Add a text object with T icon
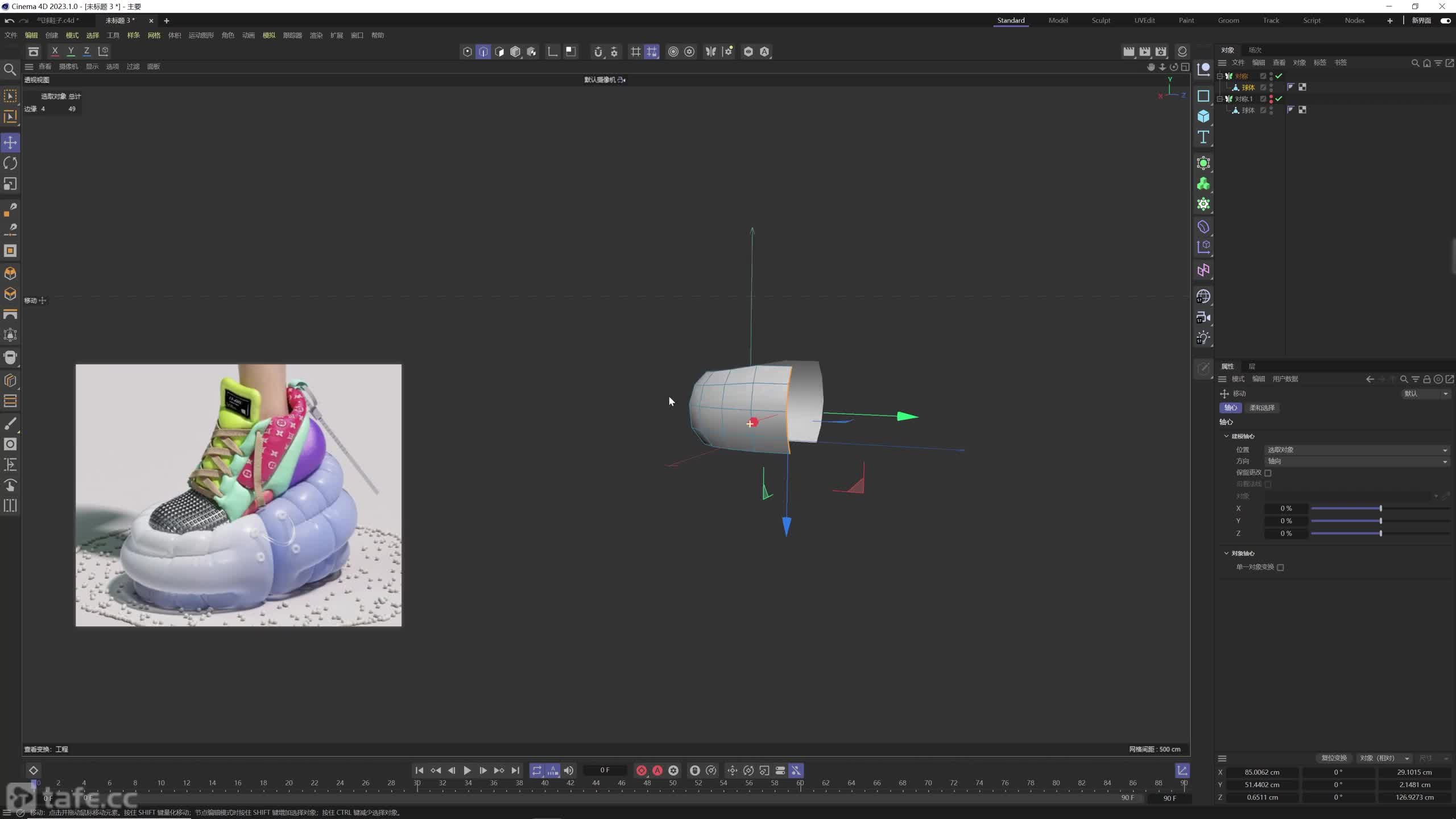The image size is (1456, 819). pyautogui.click(x=1203, y=137)
